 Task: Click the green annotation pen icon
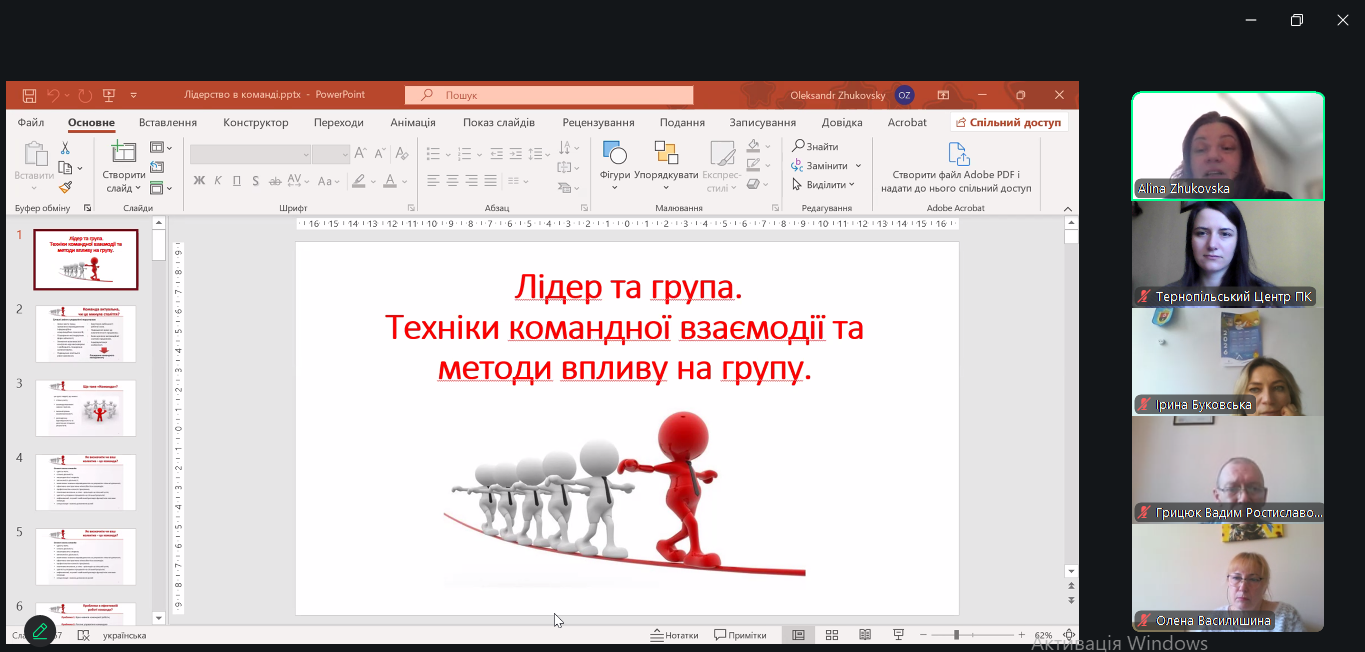(x=40, y=631)
